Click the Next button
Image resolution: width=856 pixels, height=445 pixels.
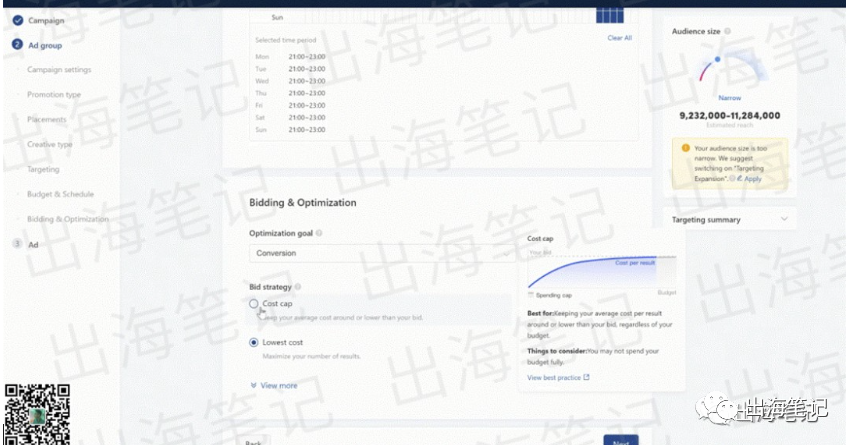[x=620, y=441]
